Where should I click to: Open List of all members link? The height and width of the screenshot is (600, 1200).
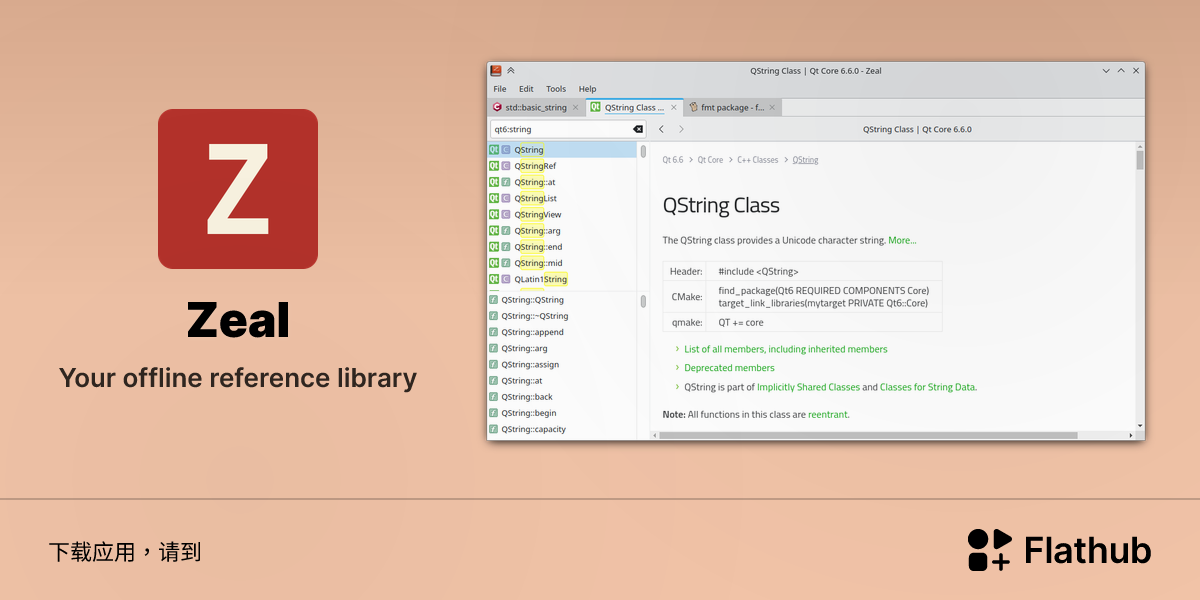(x=785, y=349)
